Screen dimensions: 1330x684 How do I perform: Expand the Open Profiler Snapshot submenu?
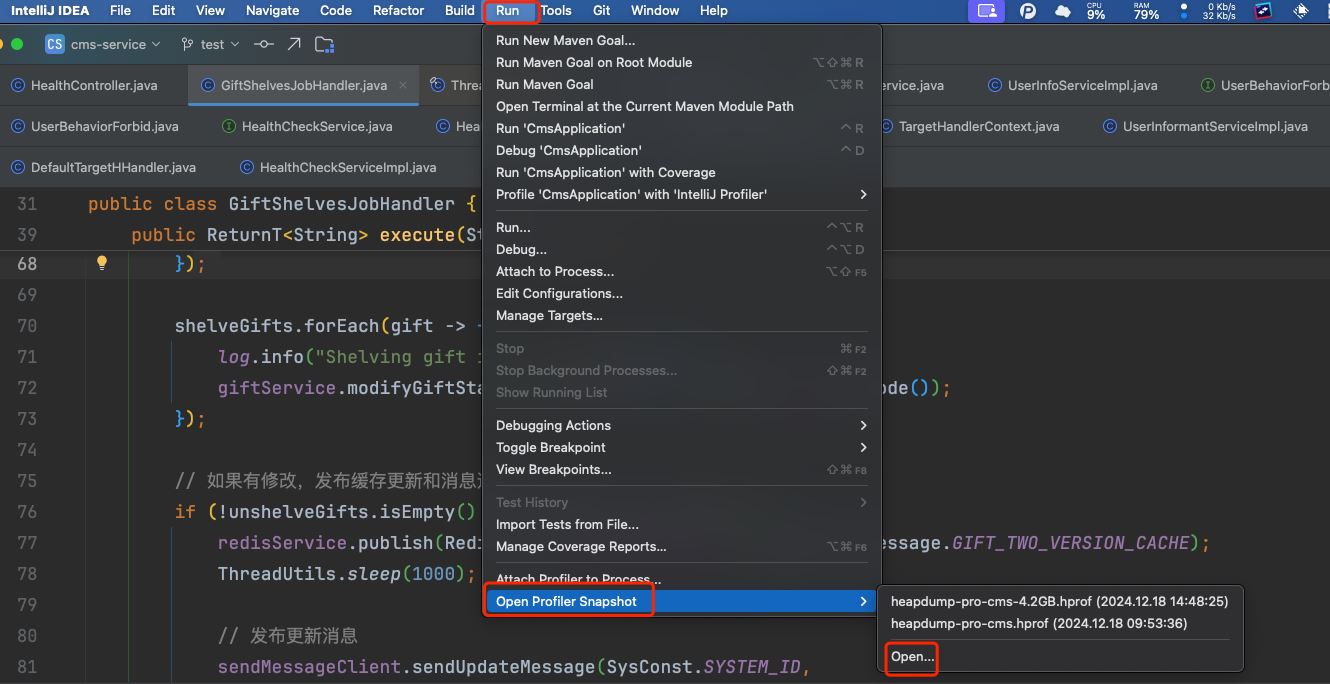[682, 601]
